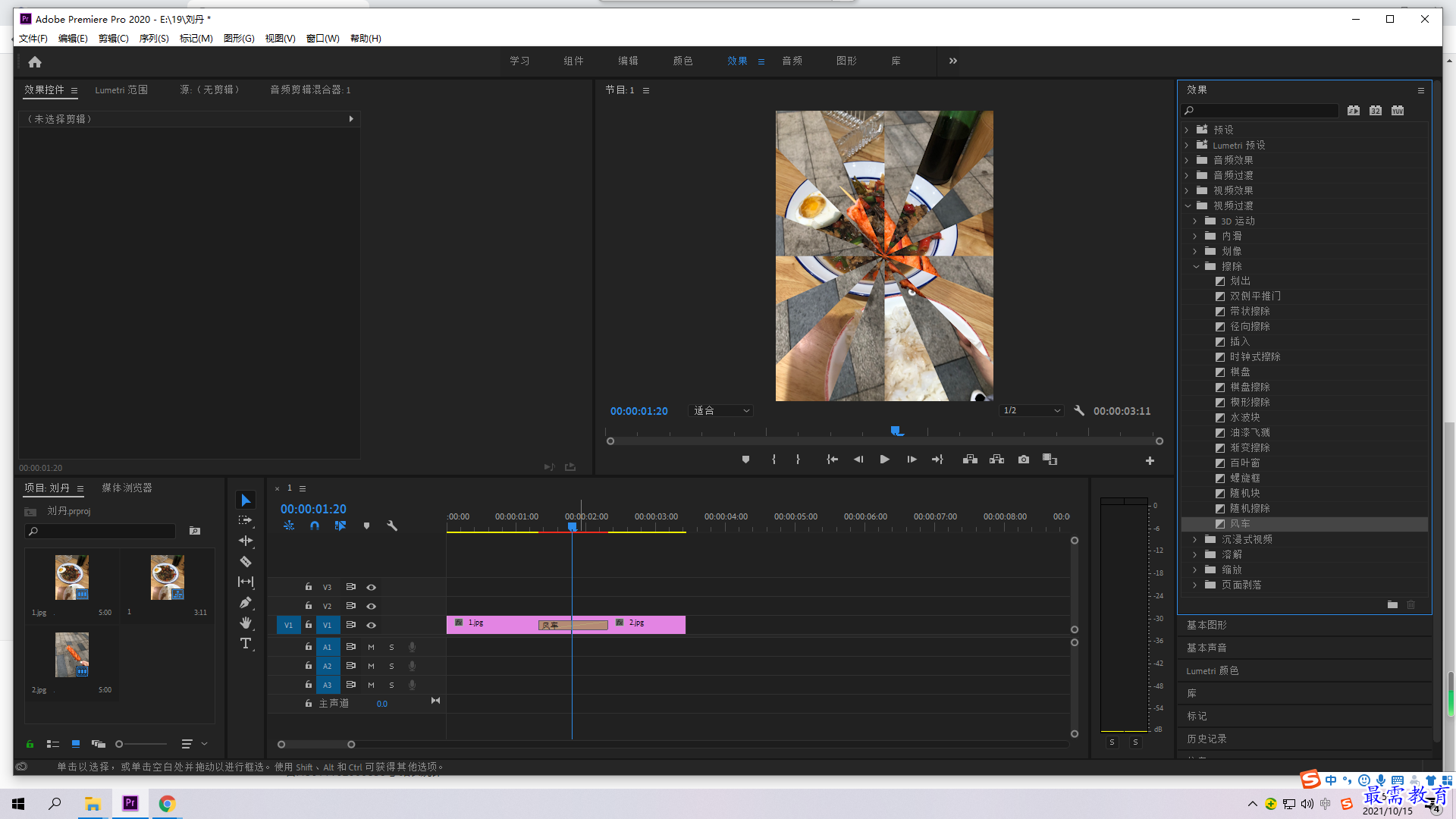Open program monitor wrench settings
1456x819 pixels.
click(1079, 410)
